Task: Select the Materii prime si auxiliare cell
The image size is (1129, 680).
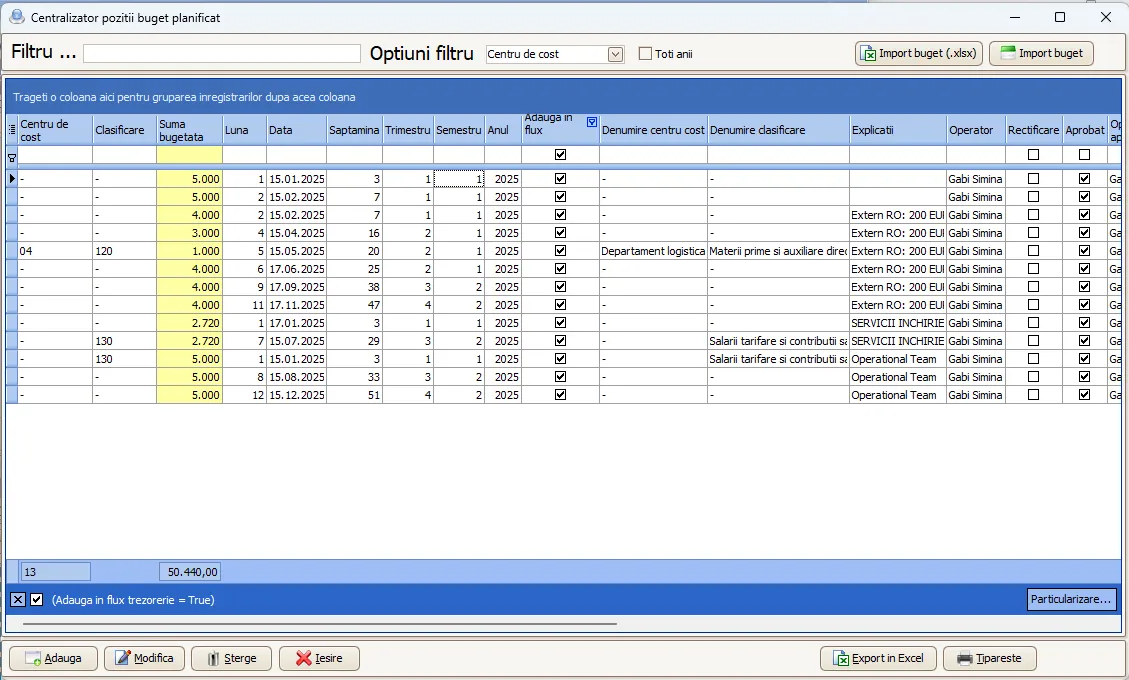Action: (x=778, y=251)
